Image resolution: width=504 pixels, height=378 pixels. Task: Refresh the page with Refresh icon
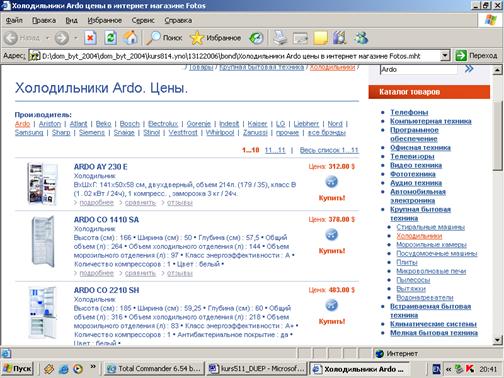[x=110, y=38]
